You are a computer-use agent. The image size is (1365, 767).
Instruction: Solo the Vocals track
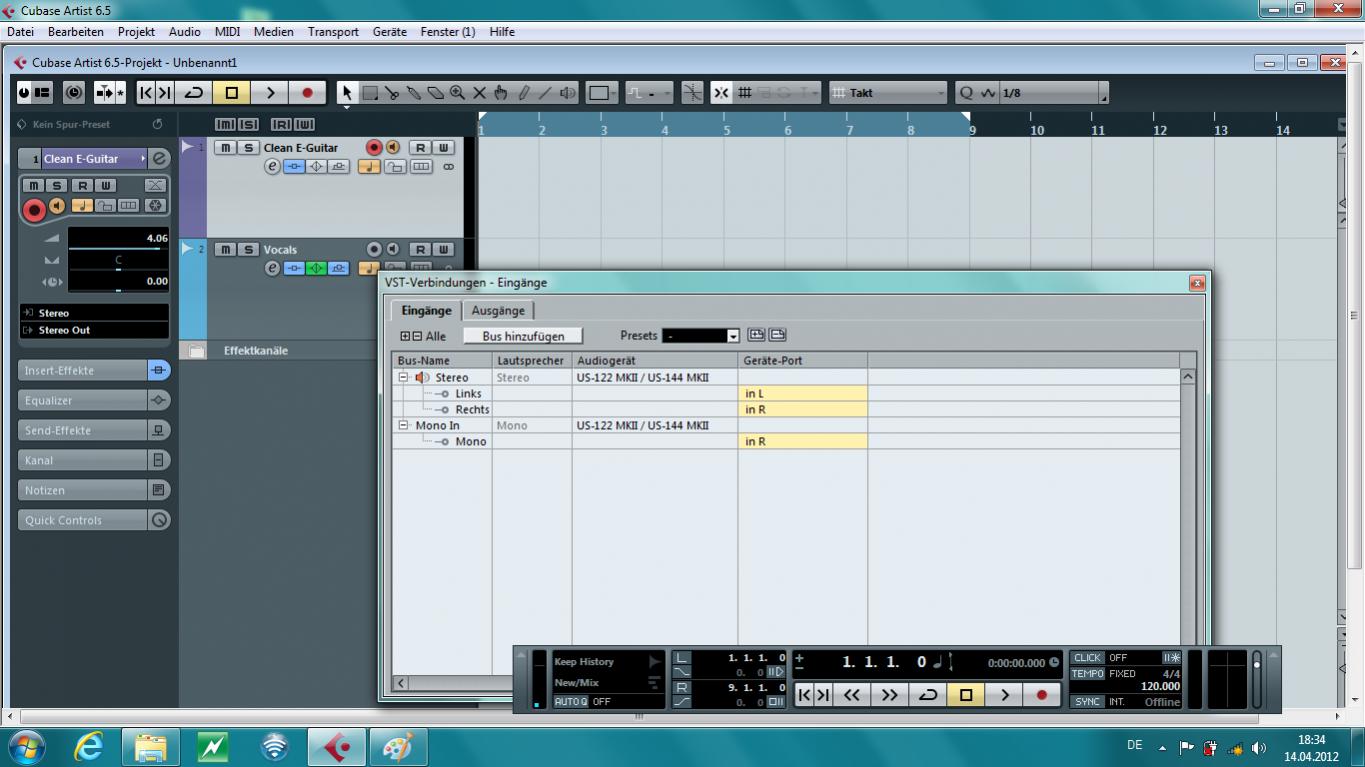[x=248, y=249]
